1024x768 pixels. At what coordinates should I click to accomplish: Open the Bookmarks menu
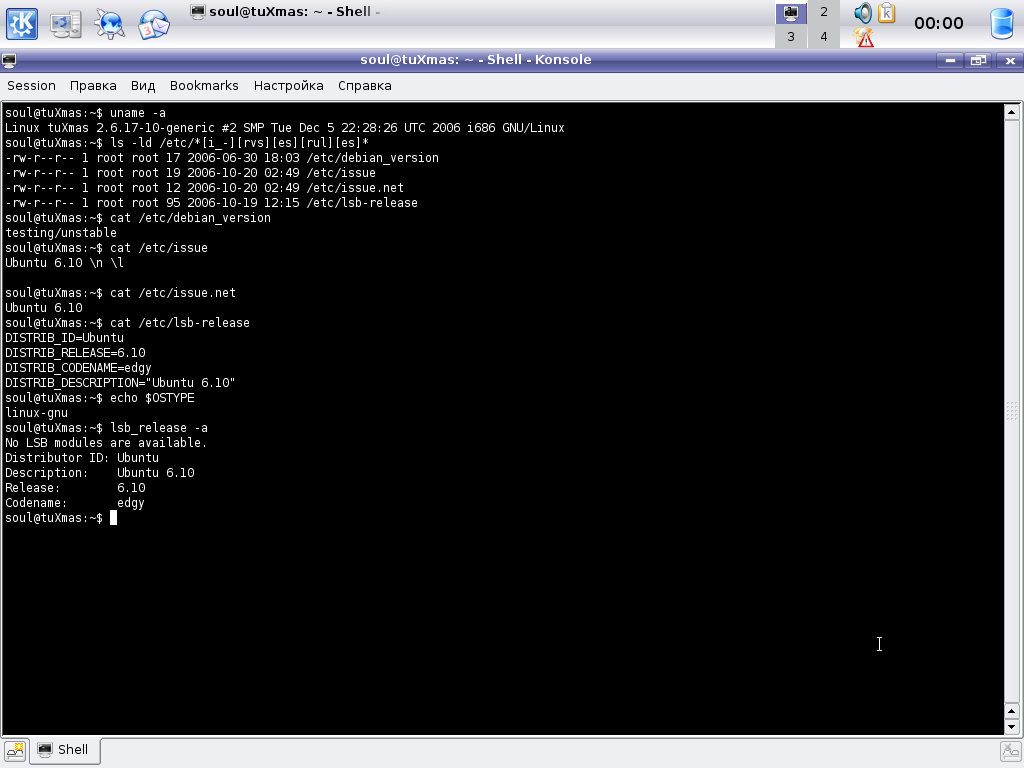(x=204, y=86)
